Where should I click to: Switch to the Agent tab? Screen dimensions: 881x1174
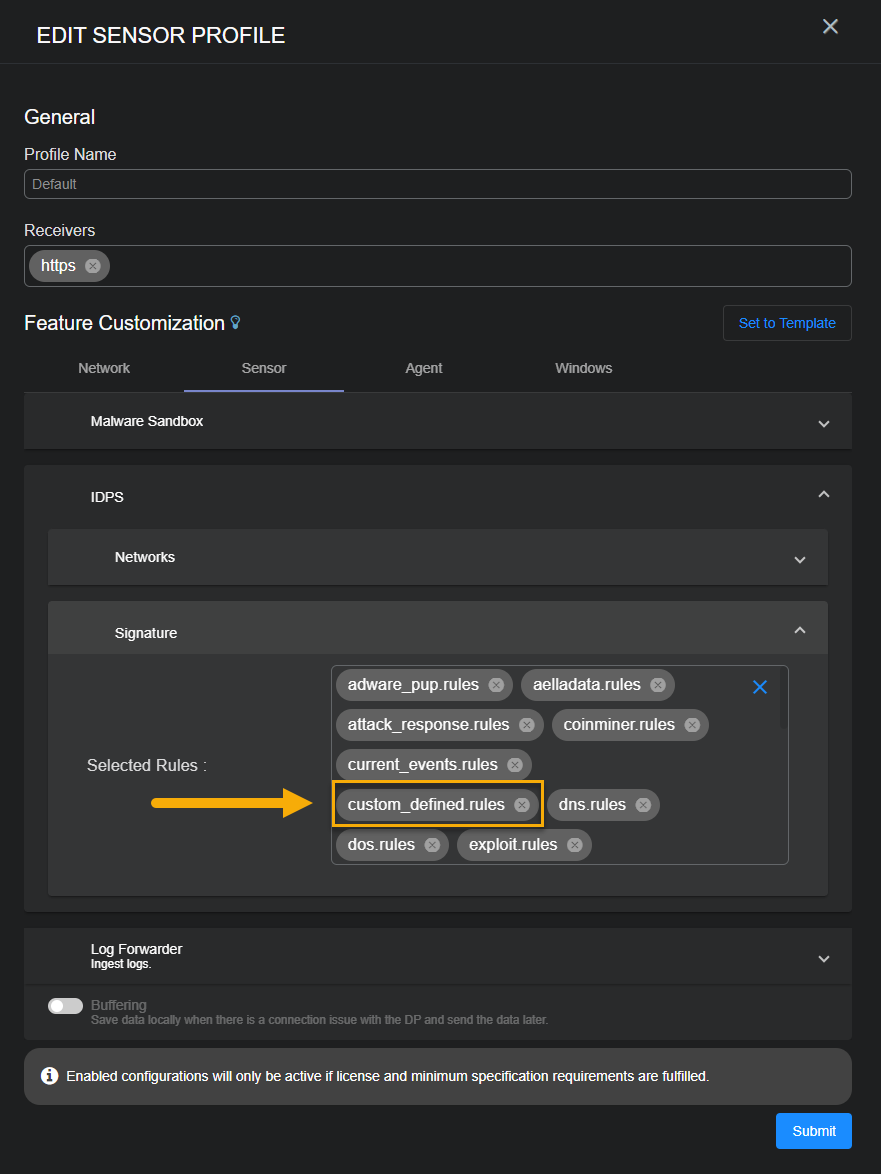click(423, 367)
